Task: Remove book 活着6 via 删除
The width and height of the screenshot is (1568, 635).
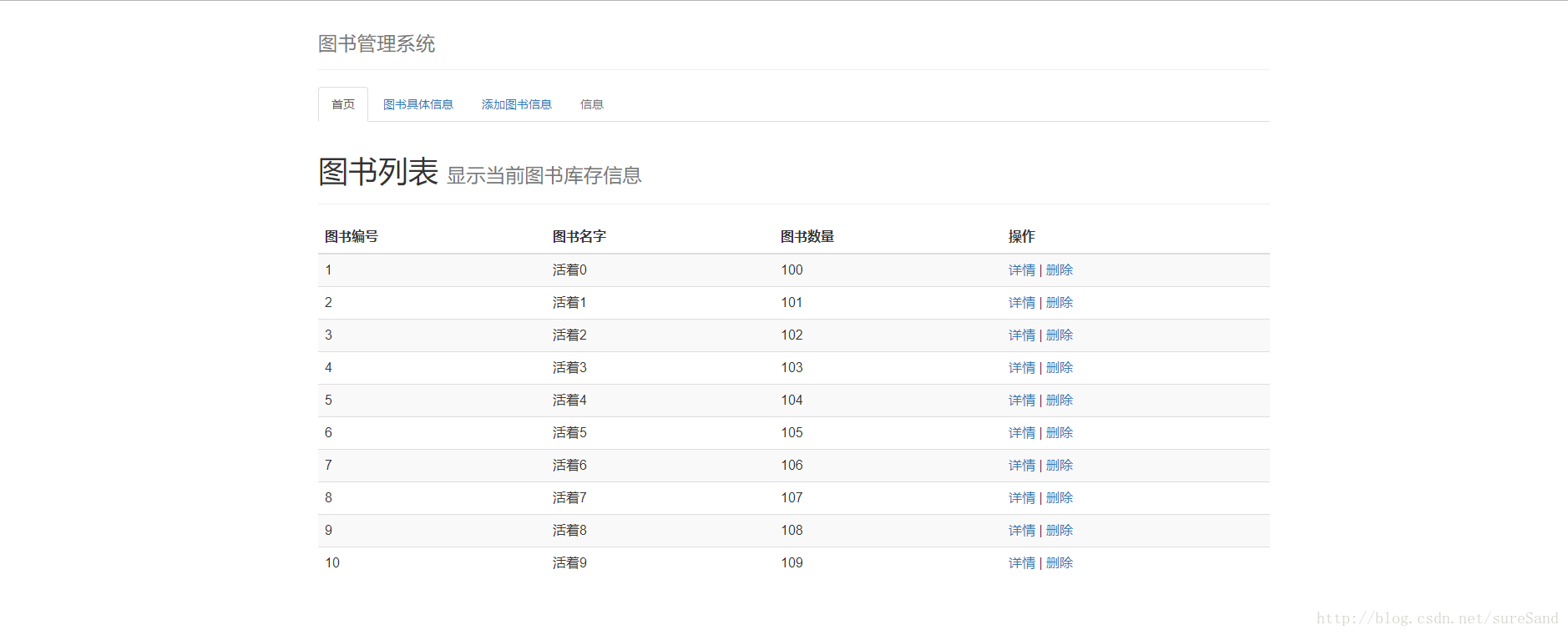Action: (x=1060, y=466)
